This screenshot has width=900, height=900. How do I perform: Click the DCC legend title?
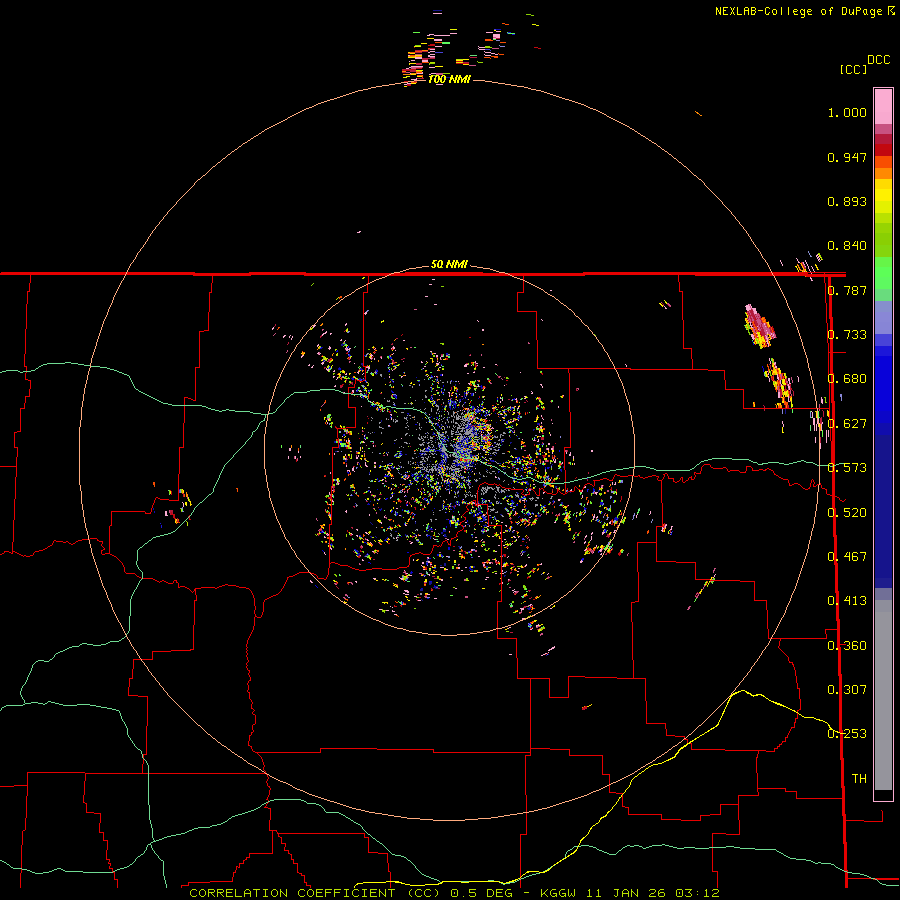pyautogui.click(x=879, y=60)
